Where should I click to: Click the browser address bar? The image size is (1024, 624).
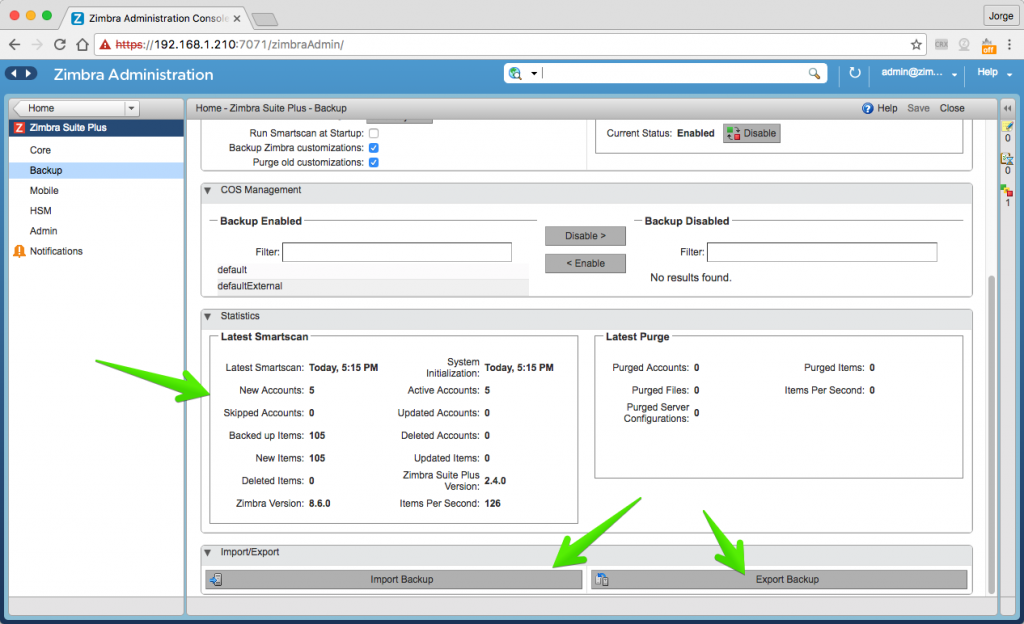point(511,44)
